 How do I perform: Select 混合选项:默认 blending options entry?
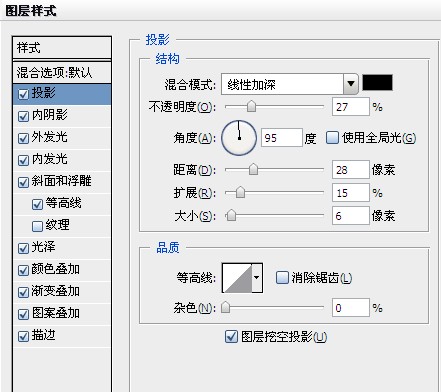pyautogui.click(x=62, y=72)
